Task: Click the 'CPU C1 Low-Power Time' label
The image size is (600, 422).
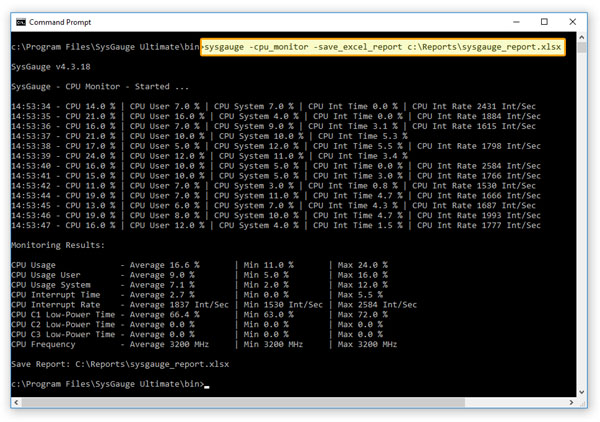Action: (x=63, y=315)
